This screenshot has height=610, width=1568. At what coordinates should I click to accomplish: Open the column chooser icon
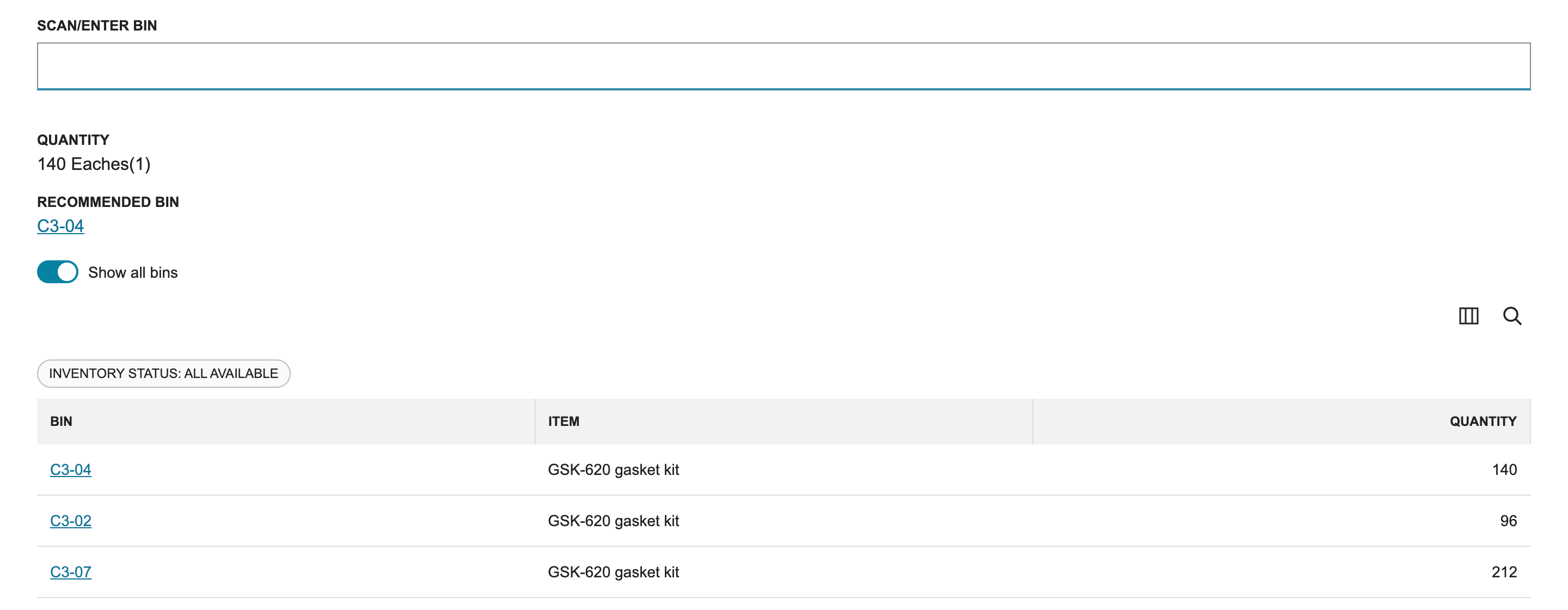point(1468,316)
